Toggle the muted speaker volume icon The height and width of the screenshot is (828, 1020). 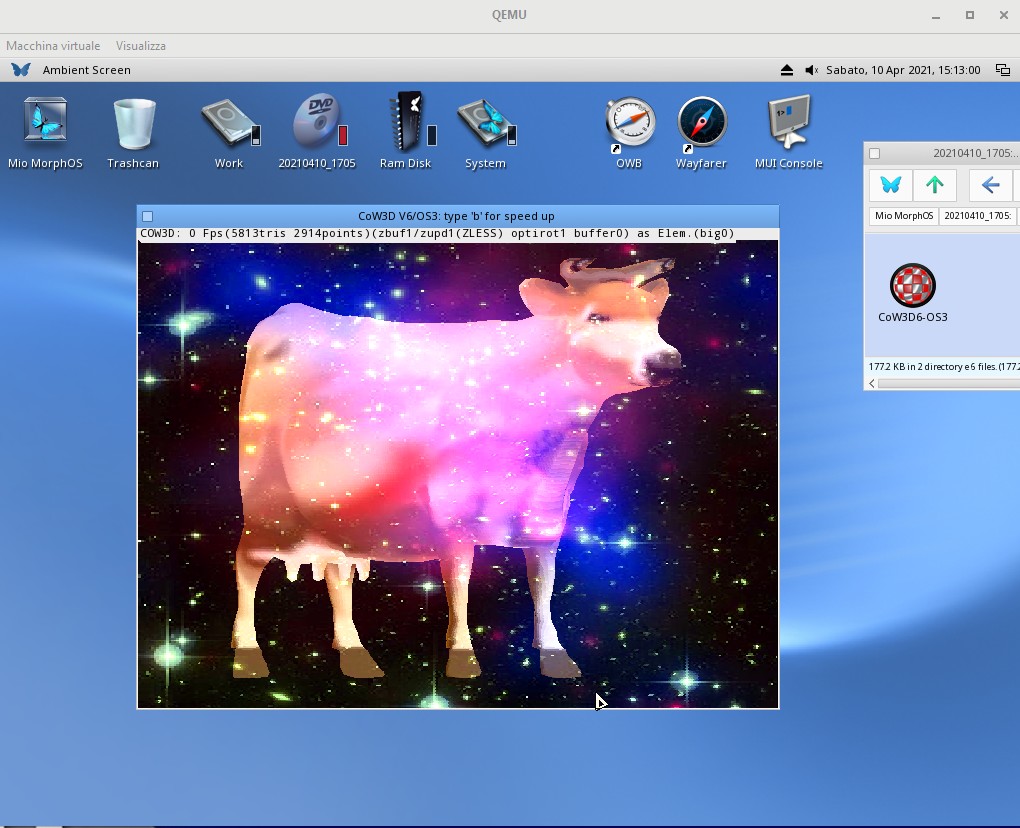point(811,70)
